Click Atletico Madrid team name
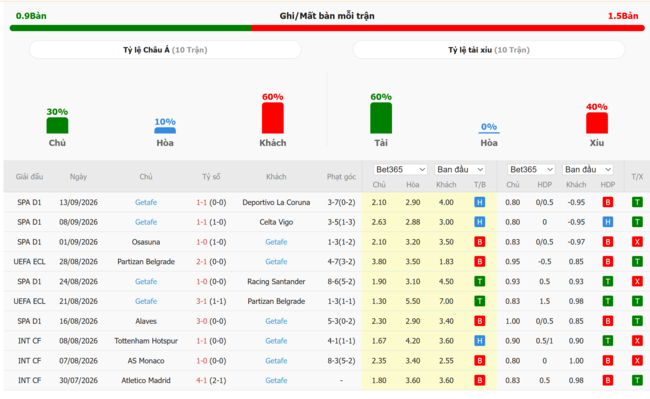650x399 pixels. pos(146,380)
